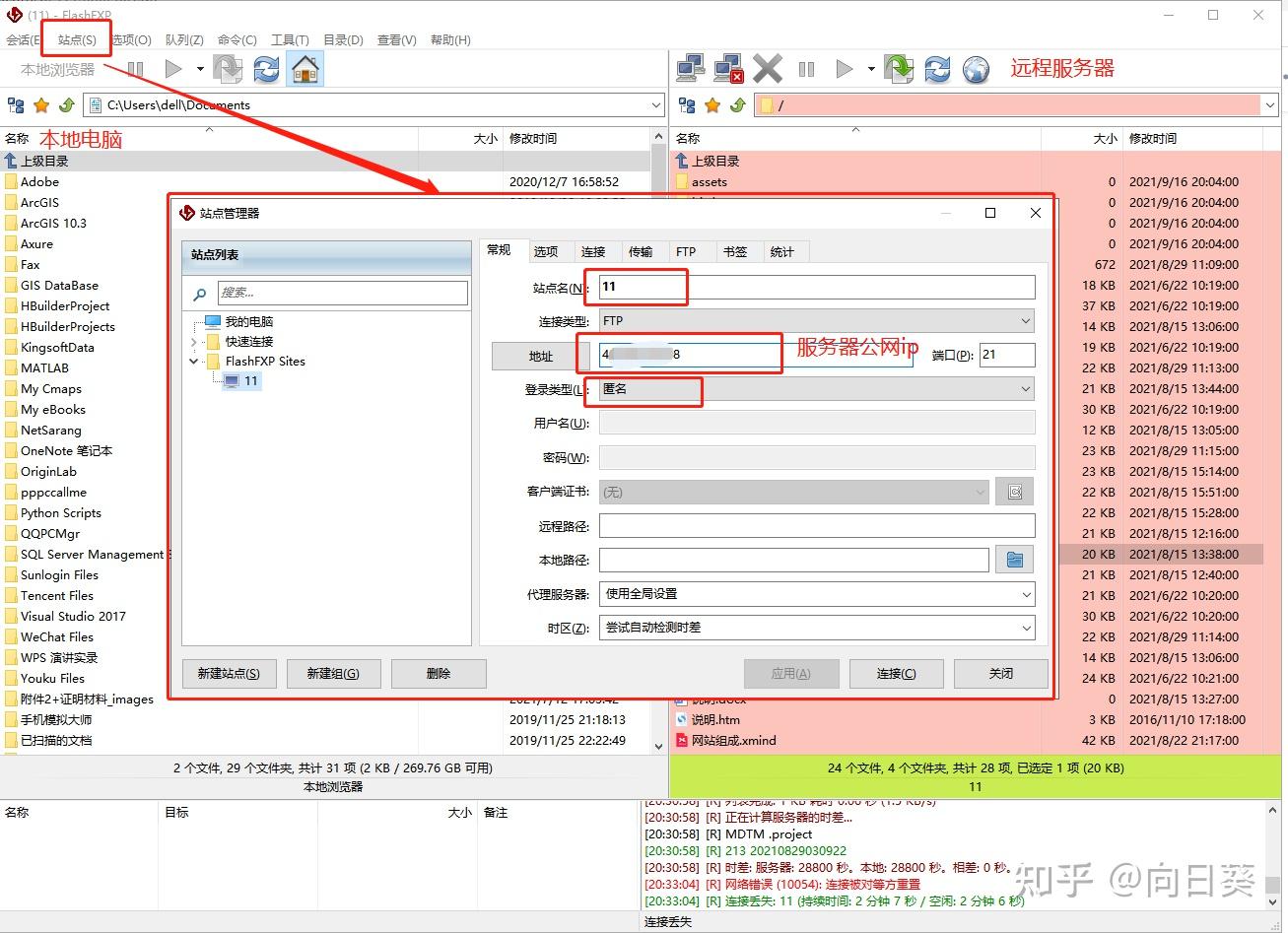Click the 关闭 button
The image size is (1288, 933).
[1001, 674]
